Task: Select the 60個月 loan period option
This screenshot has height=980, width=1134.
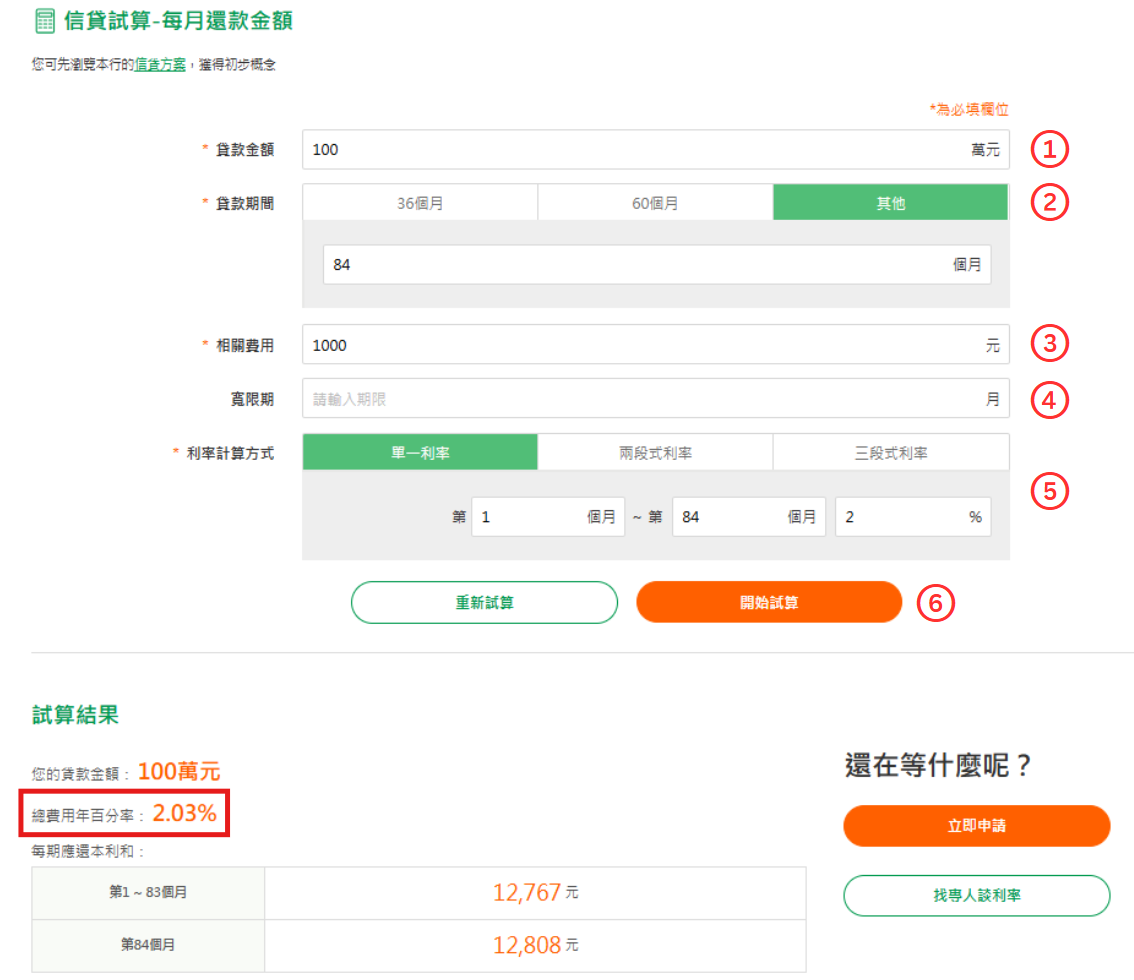Action: pyautogui.click(x=655, y=201)
